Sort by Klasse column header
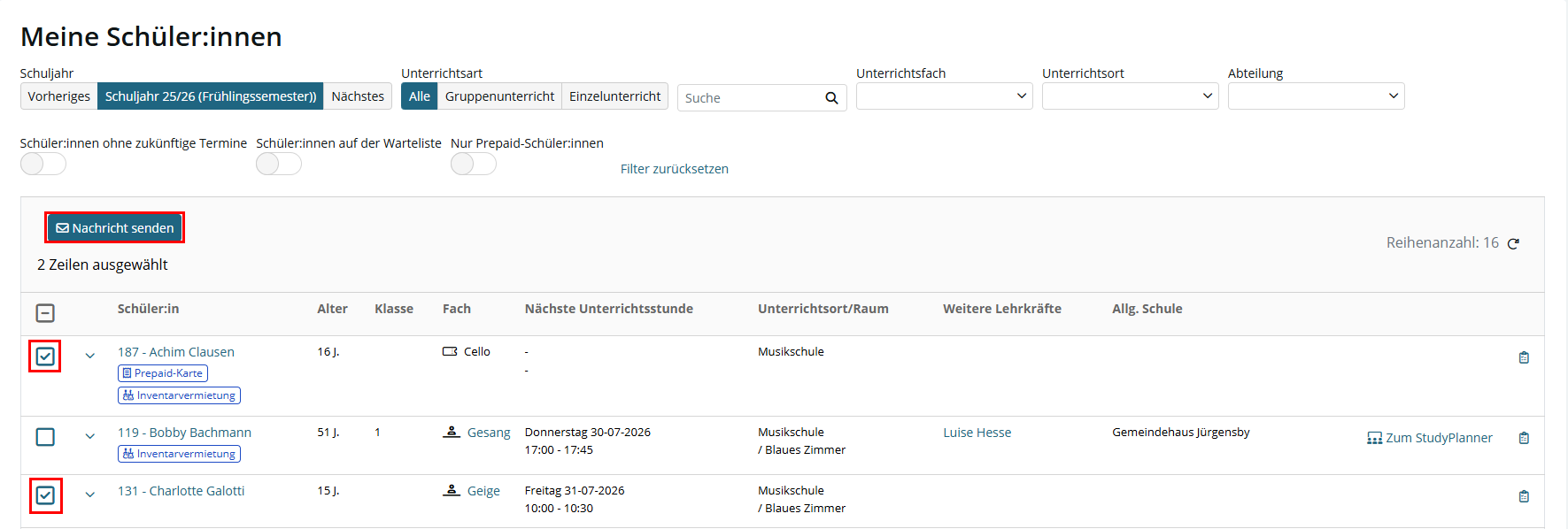The height and width of the screenshot is (529, 1568). 394,309
